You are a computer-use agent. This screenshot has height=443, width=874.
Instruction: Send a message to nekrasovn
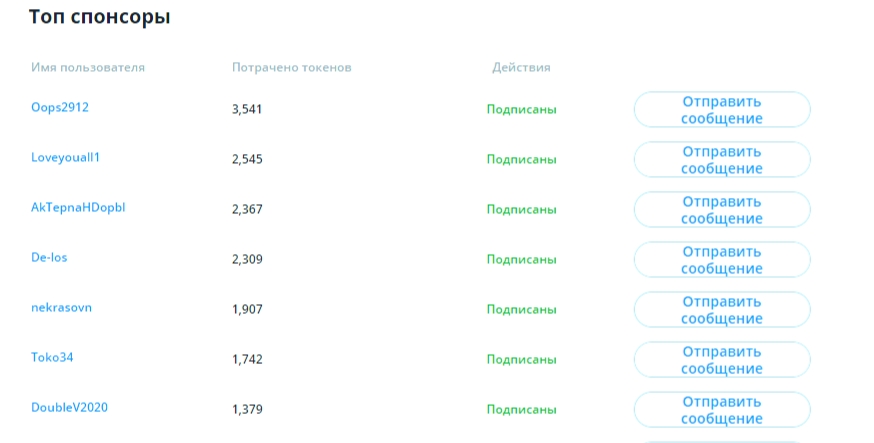(x=722, y=310)
